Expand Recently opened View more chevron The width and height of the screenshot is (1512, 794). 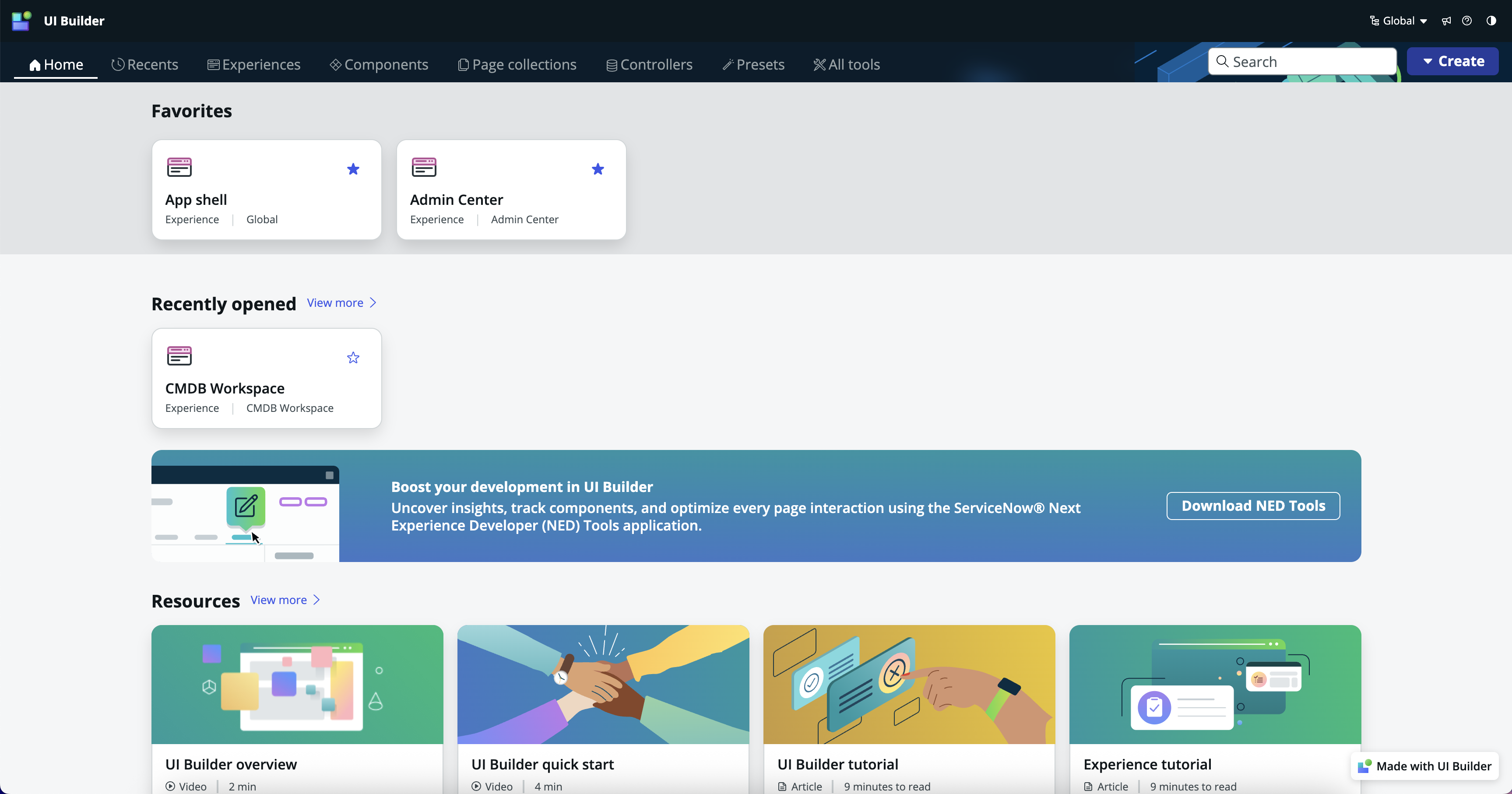373,303
